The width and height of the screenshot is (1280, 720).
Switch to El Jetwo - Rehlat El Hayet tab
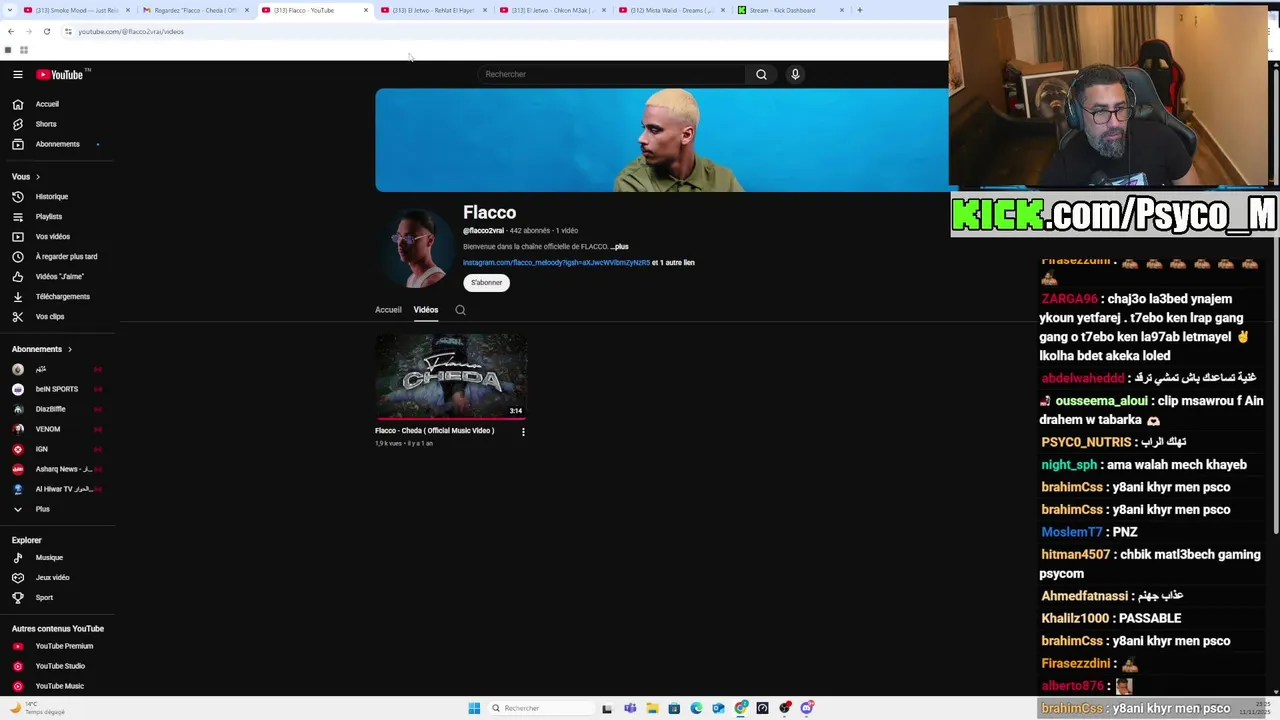433,10
